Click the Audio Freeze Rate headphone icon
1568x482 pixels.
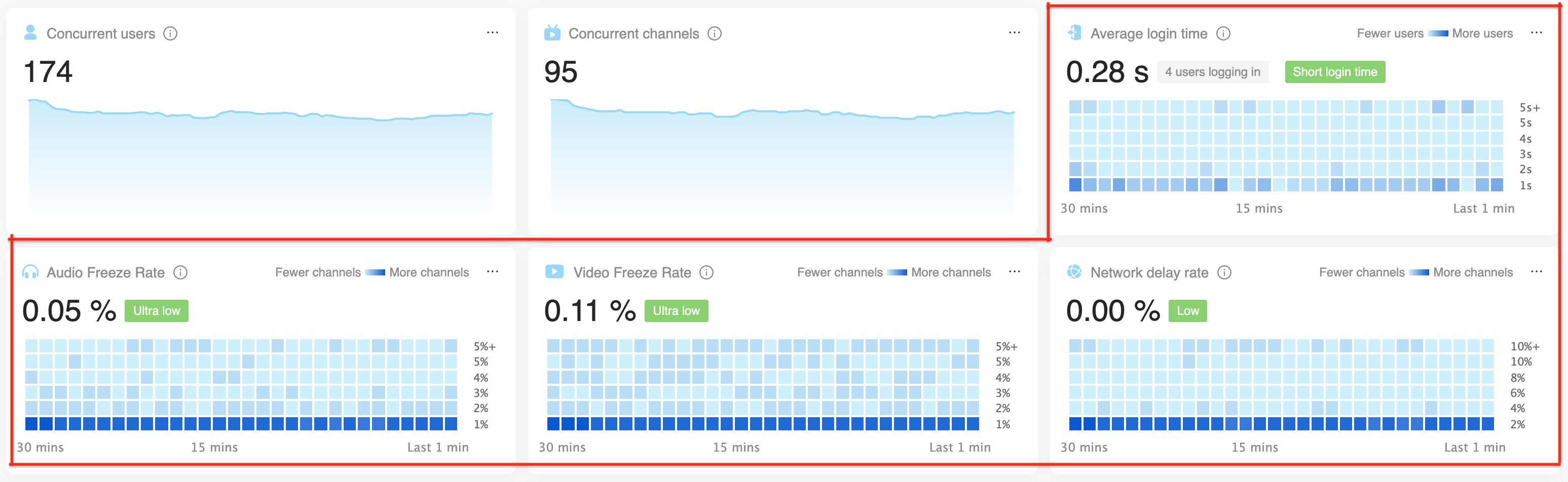pos(30,272)
